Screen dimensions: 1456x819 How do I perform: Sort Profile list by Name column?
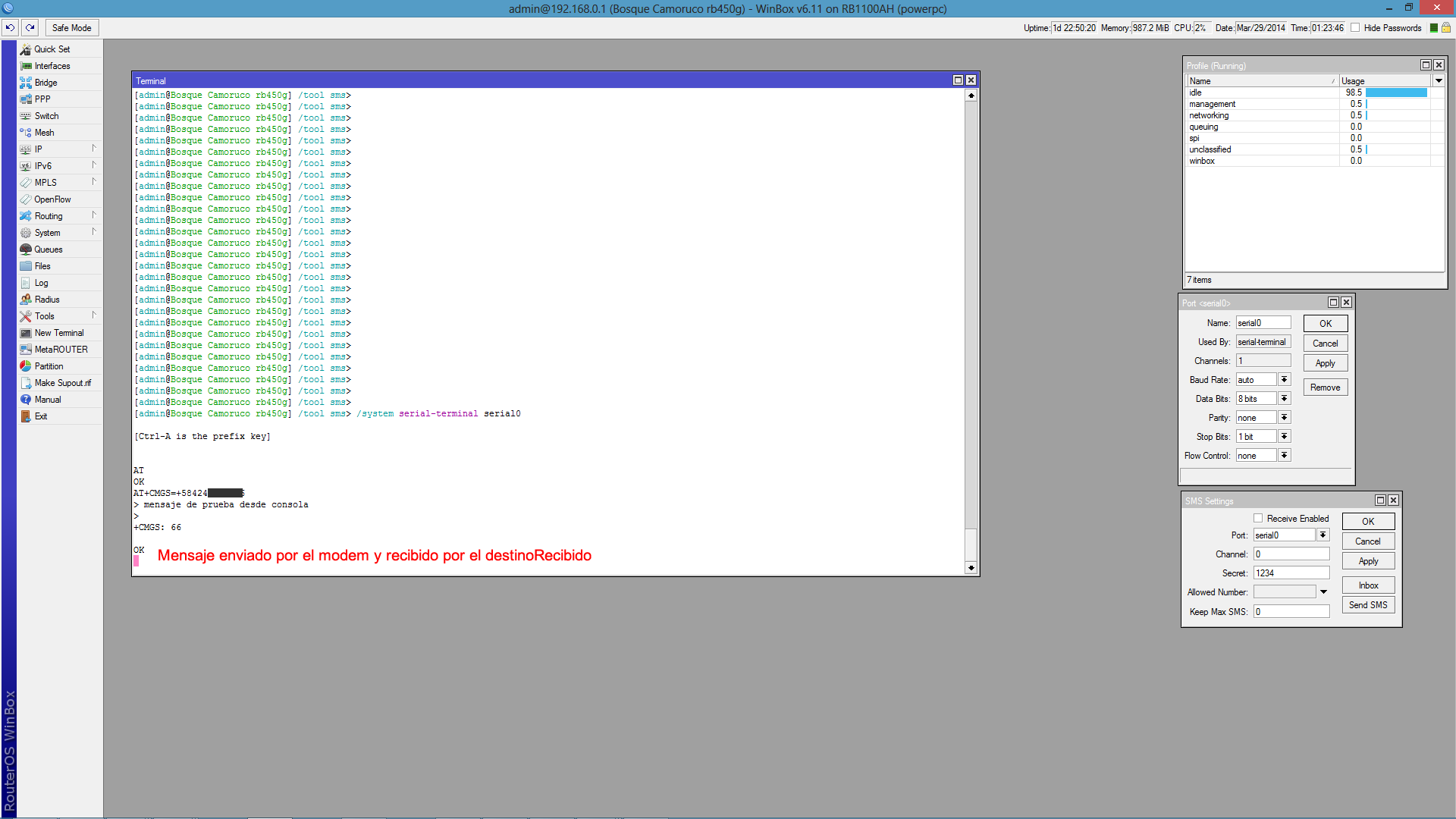pyautogui.click(x=1262, y=81)
